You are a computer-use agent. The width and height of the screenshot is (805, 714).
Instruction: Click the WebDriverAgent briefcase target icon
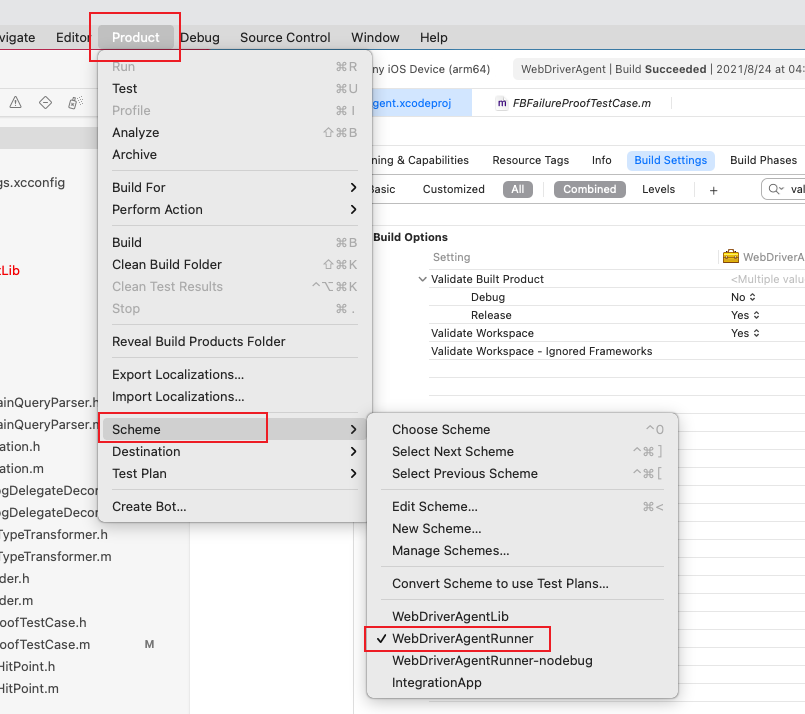[x=731, y=257]
